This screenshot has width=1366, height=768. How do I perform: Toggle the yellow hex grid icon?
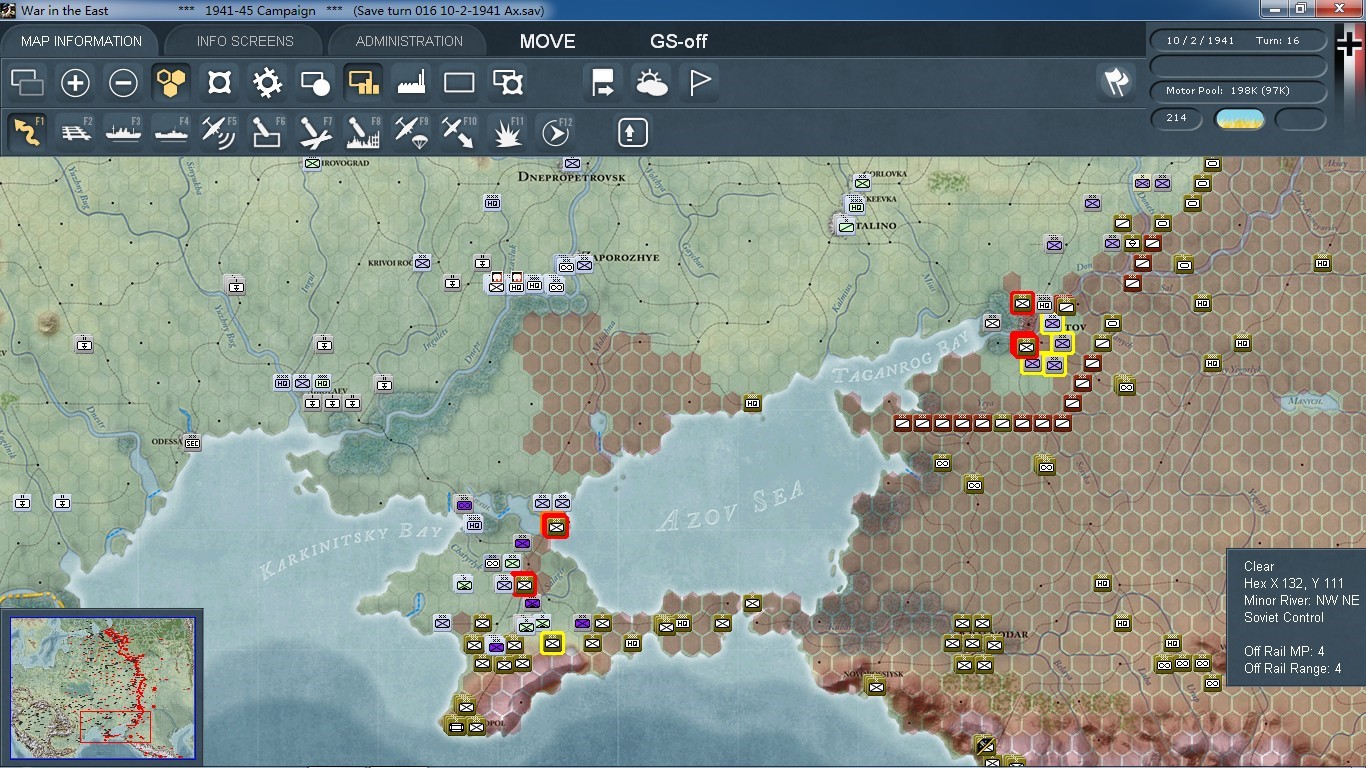pyautogui.click(x=171, y=83)
